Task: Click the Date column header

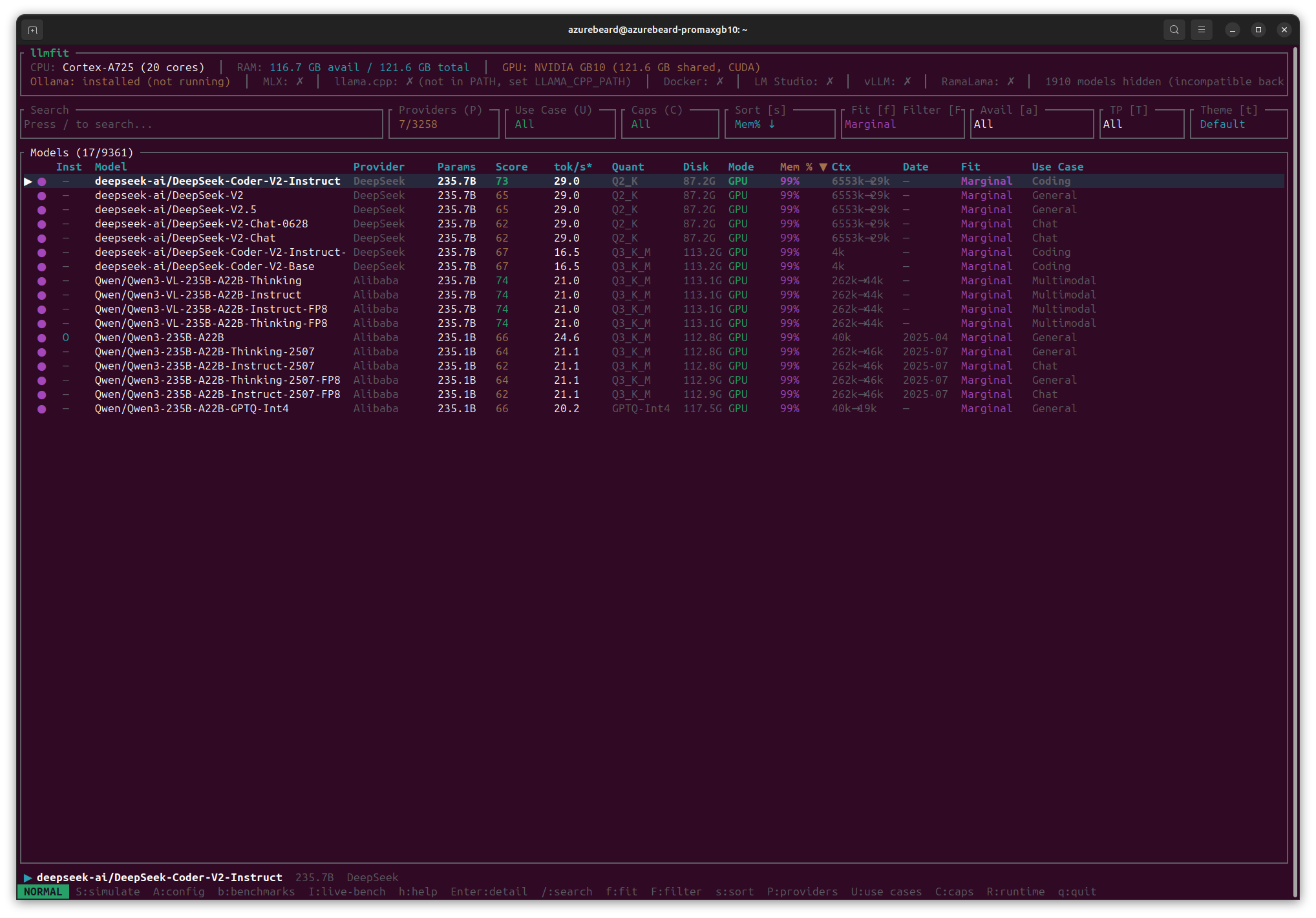Action: 915,167
